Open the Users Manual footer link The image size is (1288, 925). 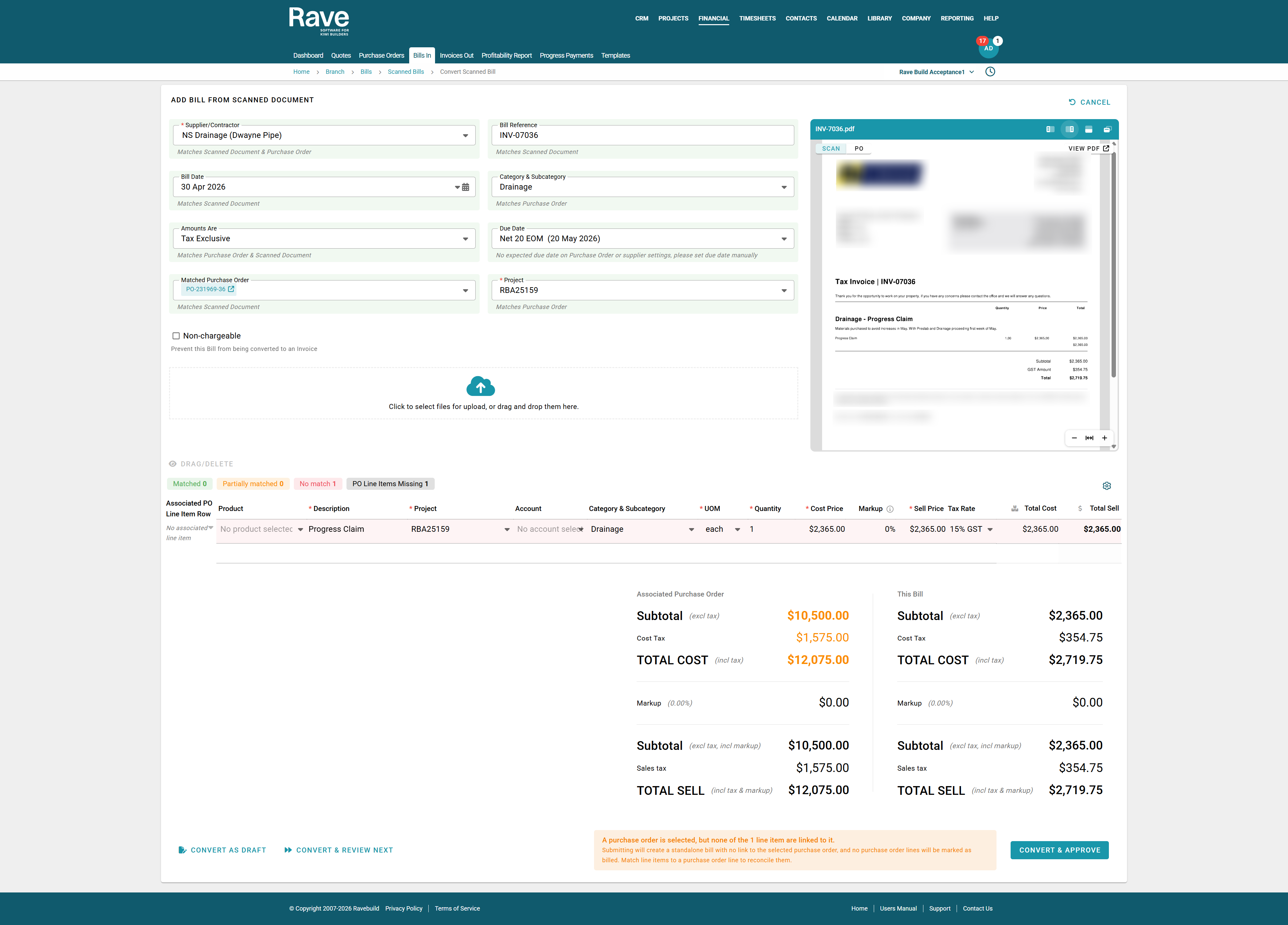pyautogui.click(x=898, y=909)
